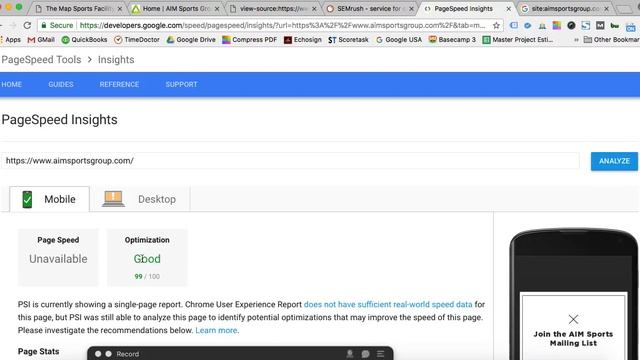The width and height of the screenshot is (640, 360).
Task: Open the Master Project Esti... bookmark
Action: pos(518,40)
